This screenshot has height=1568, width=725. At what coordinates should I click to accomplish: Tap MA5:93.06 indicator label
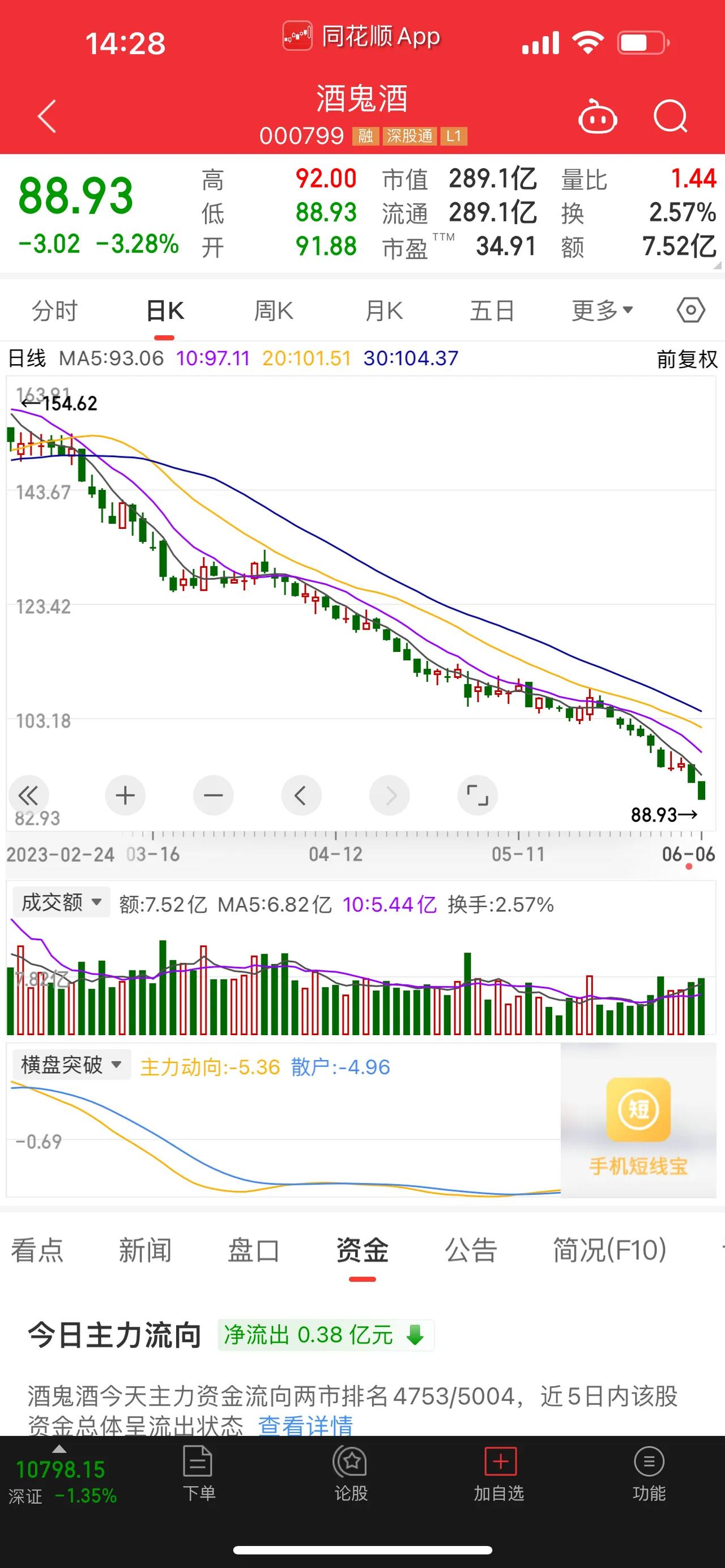pyautogui.click(x=112, y=358)
